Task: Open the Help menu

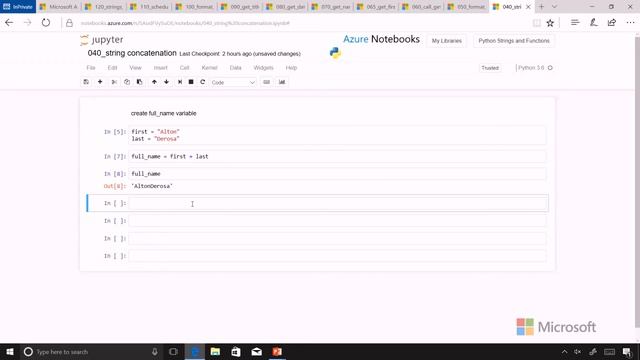Action: pos(291,68)
